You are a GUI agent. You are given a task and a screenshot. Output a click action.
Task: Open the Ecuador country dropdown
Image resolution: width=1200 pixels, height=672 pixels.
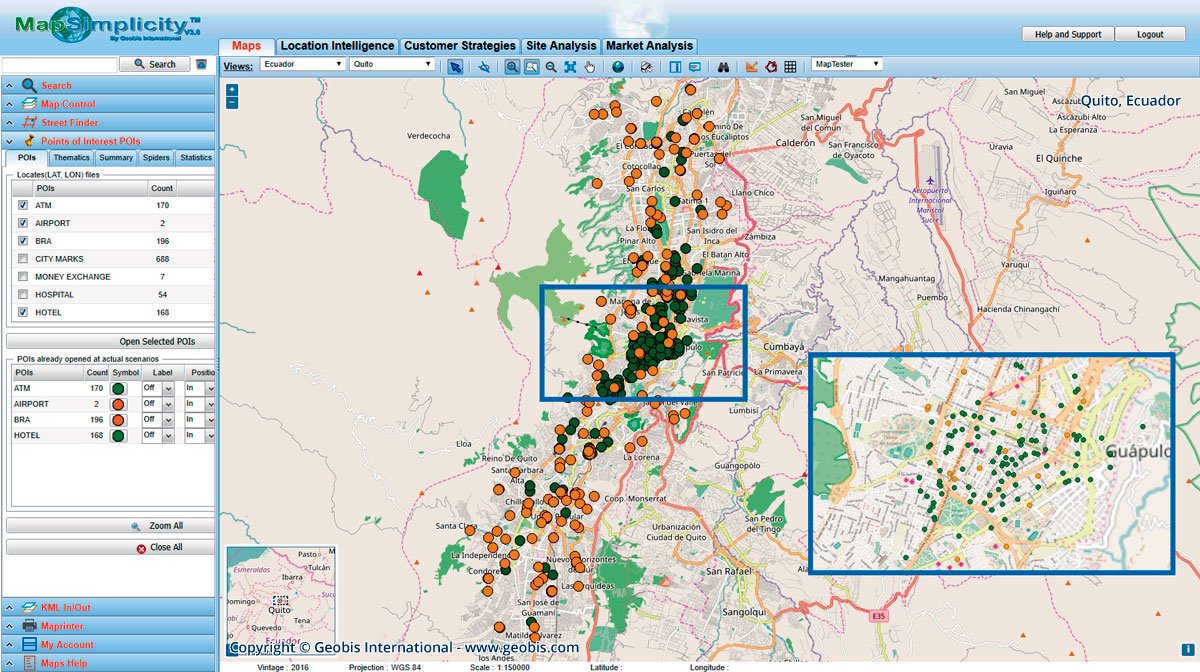[x=302, y=64]
